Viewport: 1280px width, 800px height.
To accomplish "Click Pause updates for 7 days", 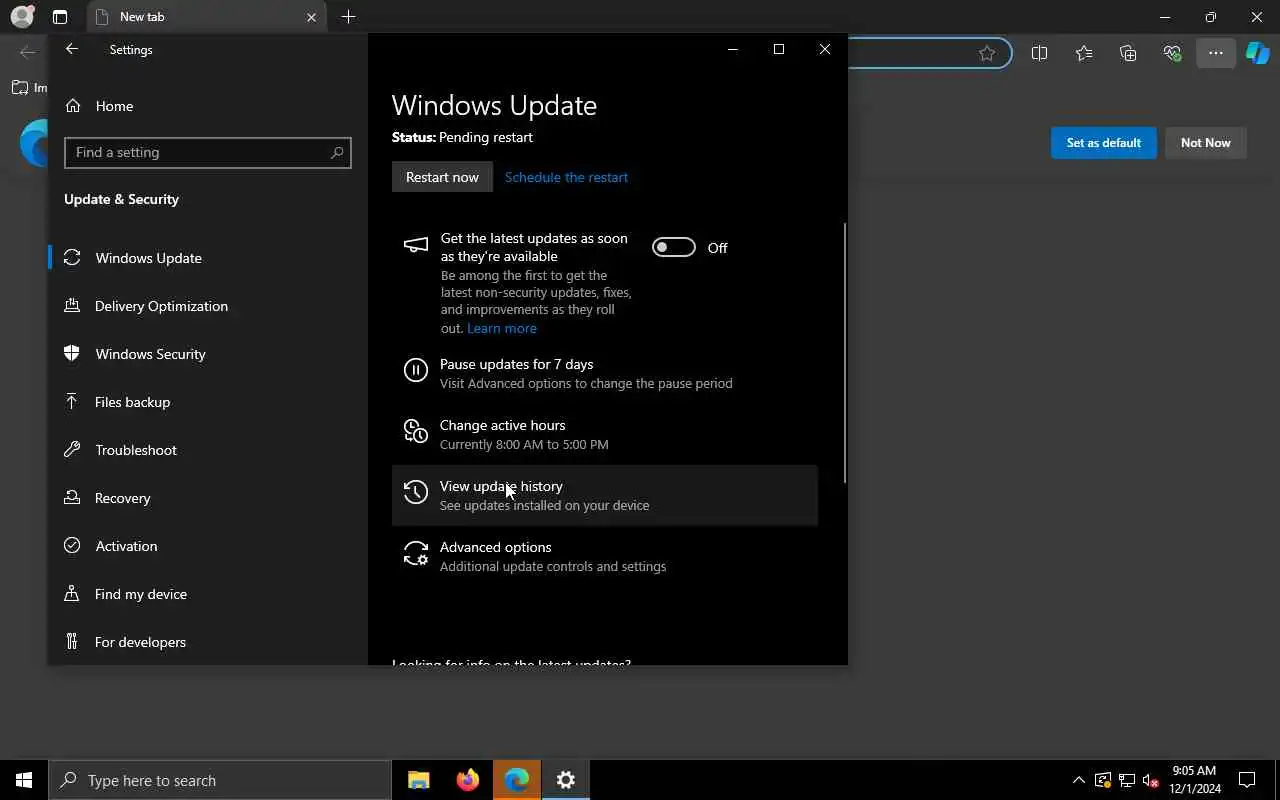I will coord(604,373).
